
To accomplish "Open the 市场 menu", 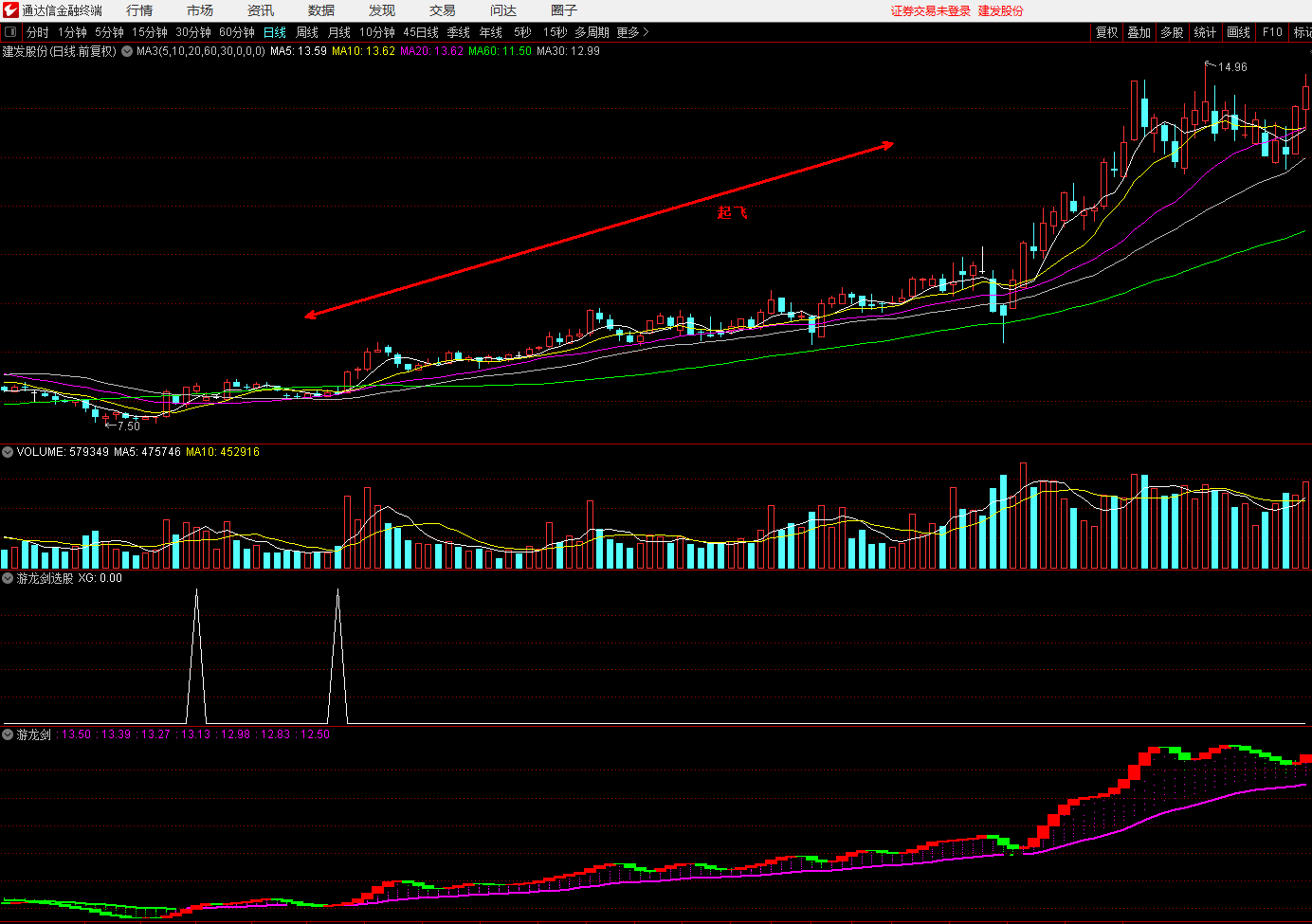I will coord(200,10).
